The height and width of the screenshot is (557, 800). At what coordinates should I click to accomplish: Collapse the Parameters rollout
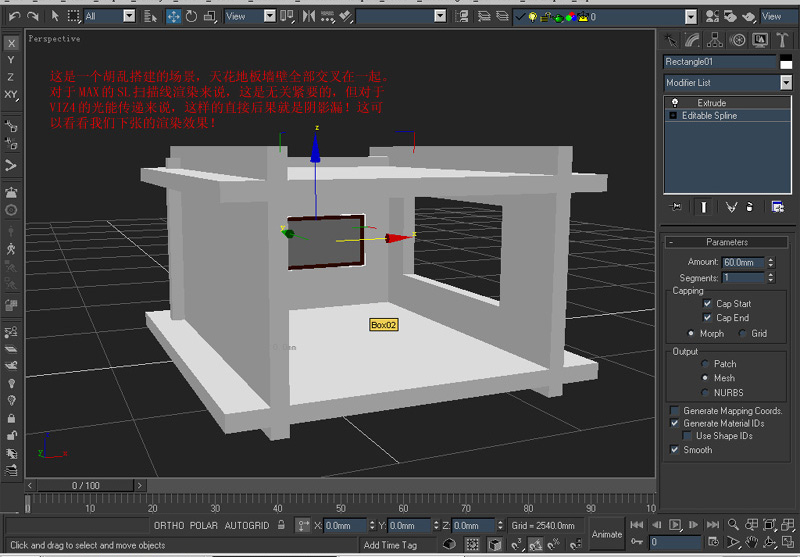click(727, 242)
